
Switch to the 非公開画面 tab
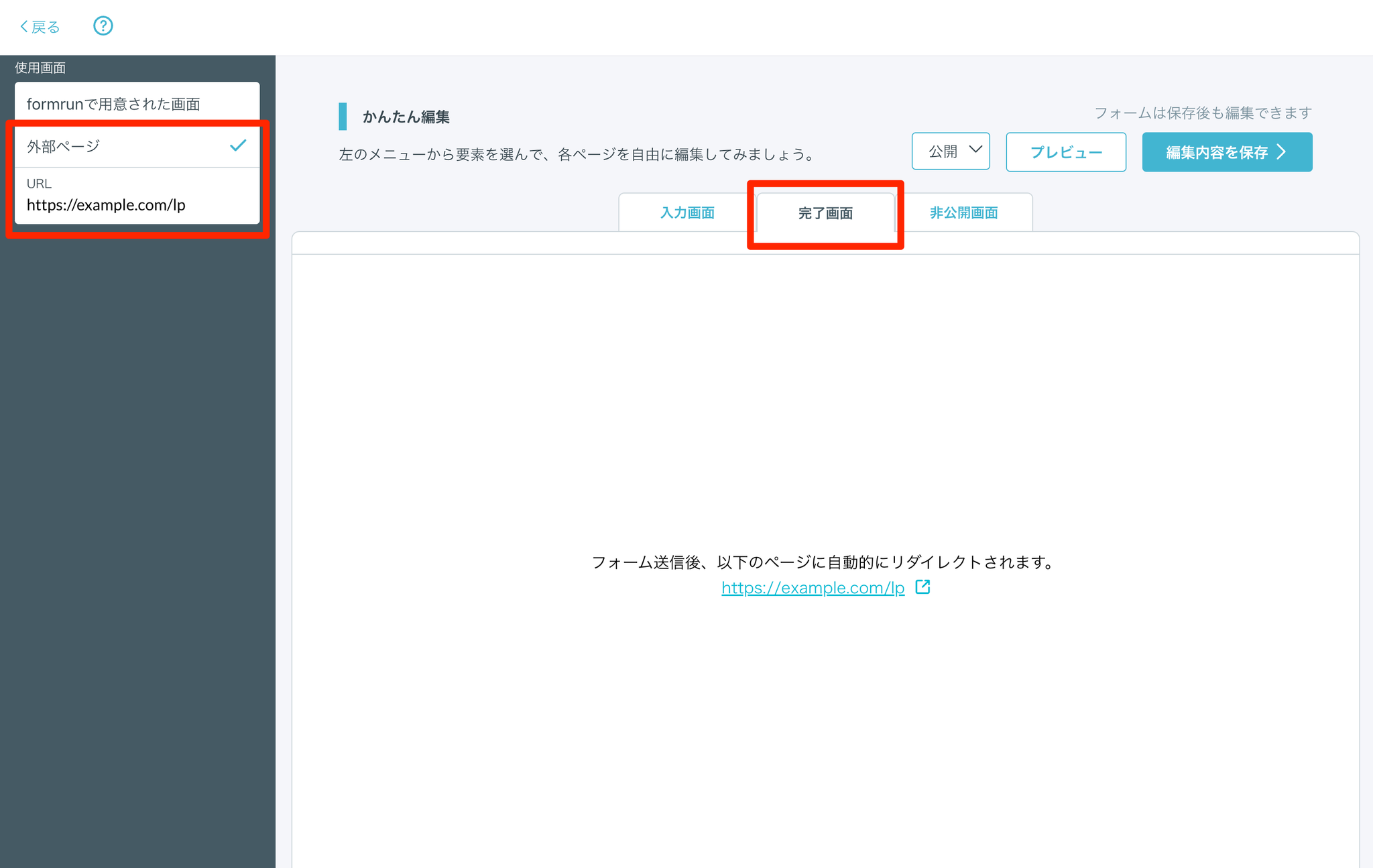963,213
